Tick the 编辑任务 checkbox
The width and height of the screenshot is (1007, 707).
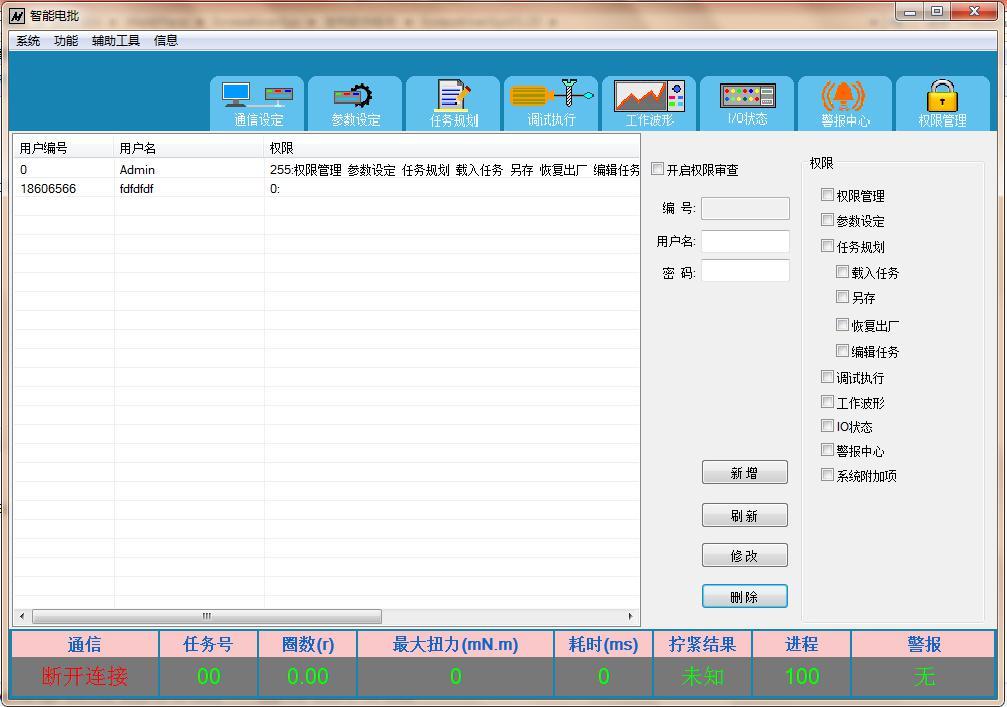pyautogui.click(x=842, y=351)
